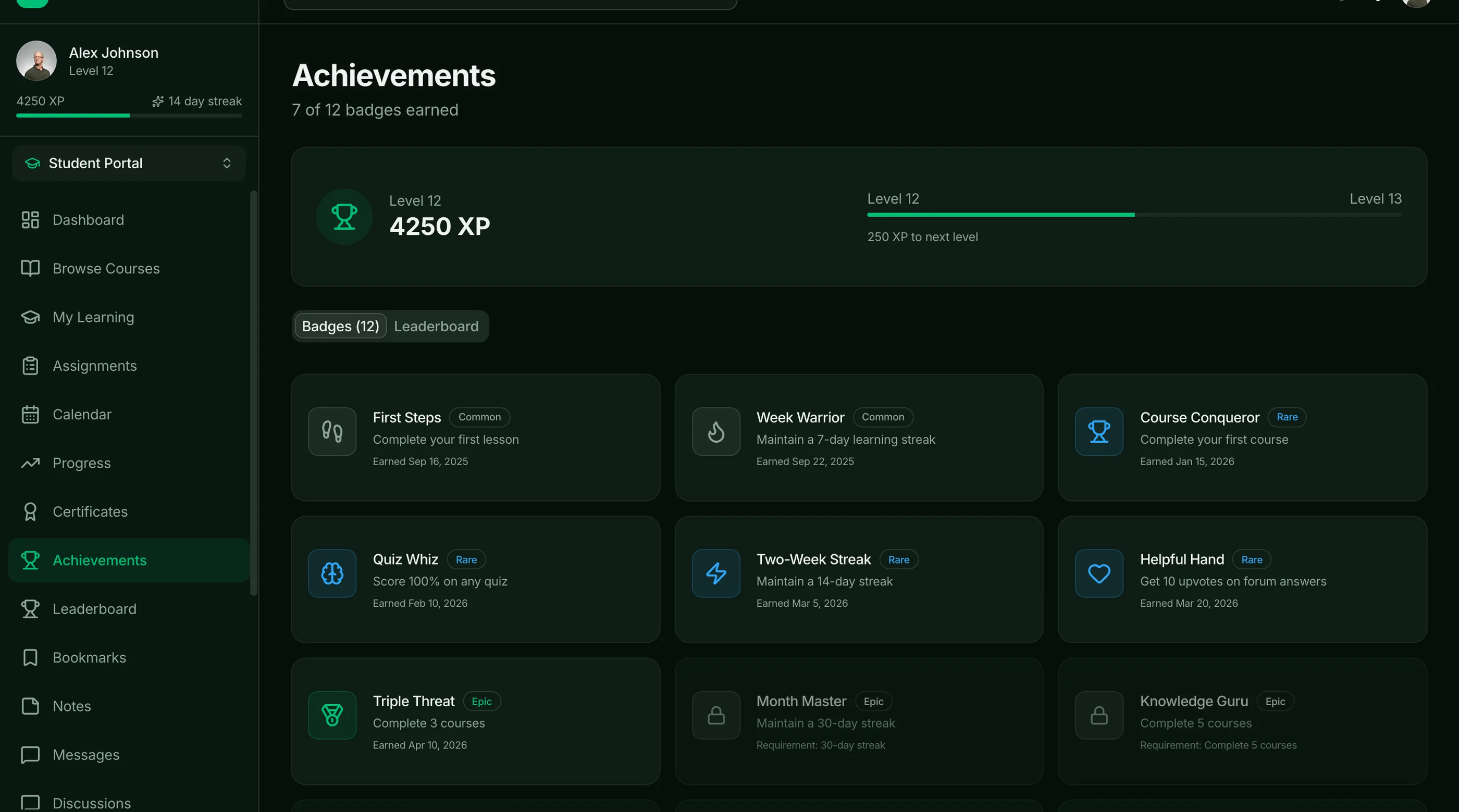Click the Month Master lock icon

tap(716, 715)
